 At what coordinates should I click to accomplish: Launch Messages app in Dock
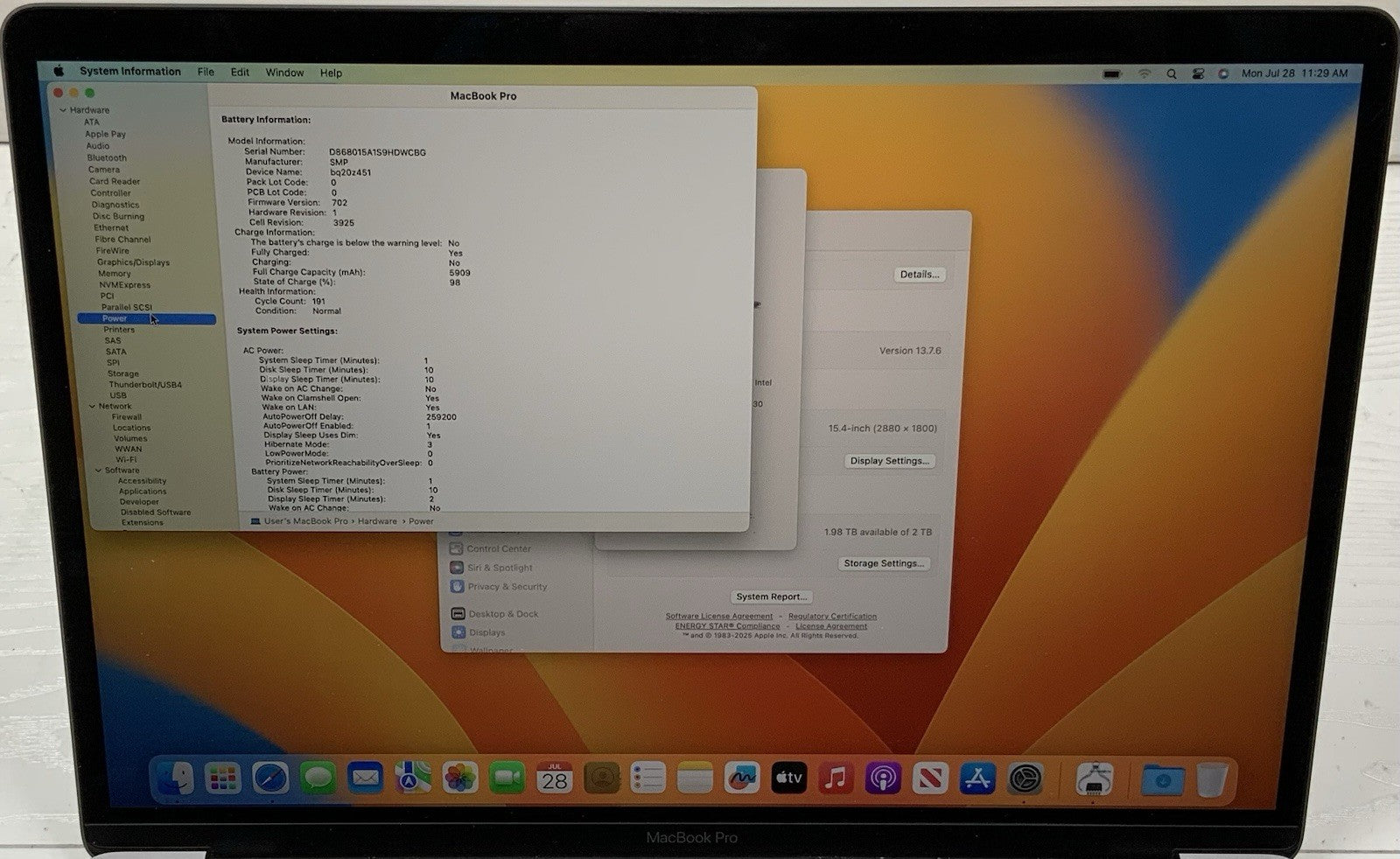click(318, 777)
